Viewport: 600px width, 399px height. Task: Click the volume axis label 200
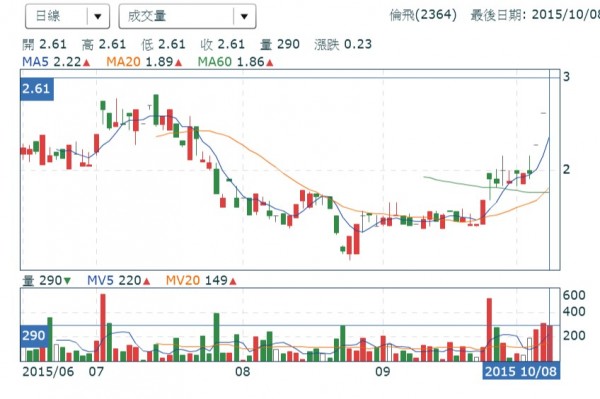574,335
